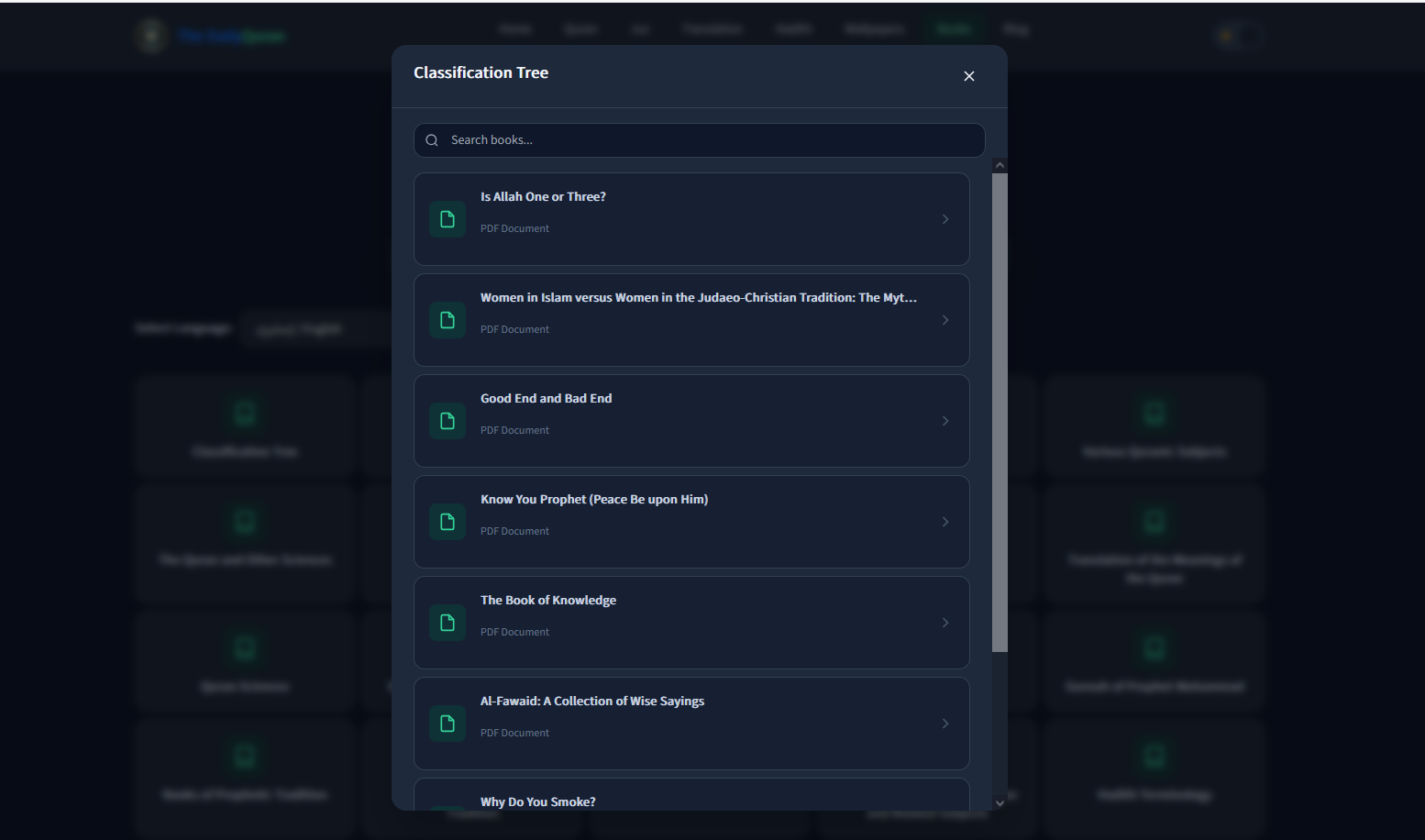Click document icon next to Good End and Bad End
This screenshot has height=840, width=1425.
[447, 421]
